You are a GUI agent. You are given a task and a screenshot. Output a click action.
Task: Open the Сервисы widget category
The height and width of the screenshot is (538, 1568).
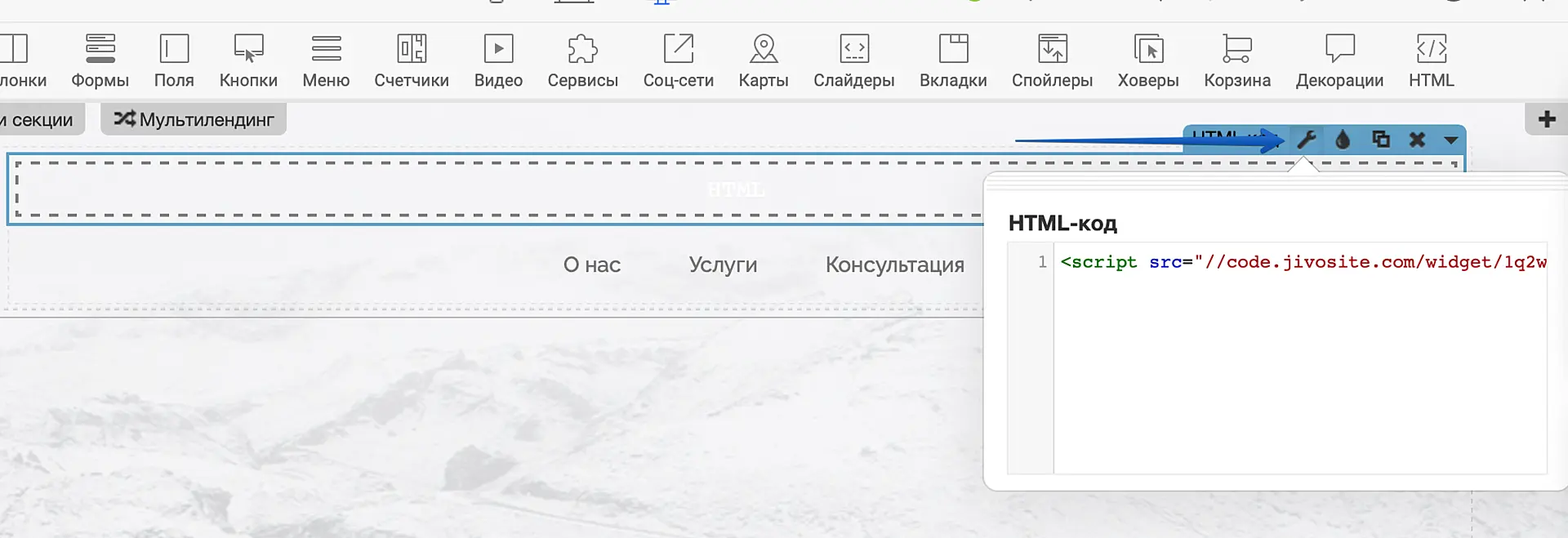(x=582, y=60)
